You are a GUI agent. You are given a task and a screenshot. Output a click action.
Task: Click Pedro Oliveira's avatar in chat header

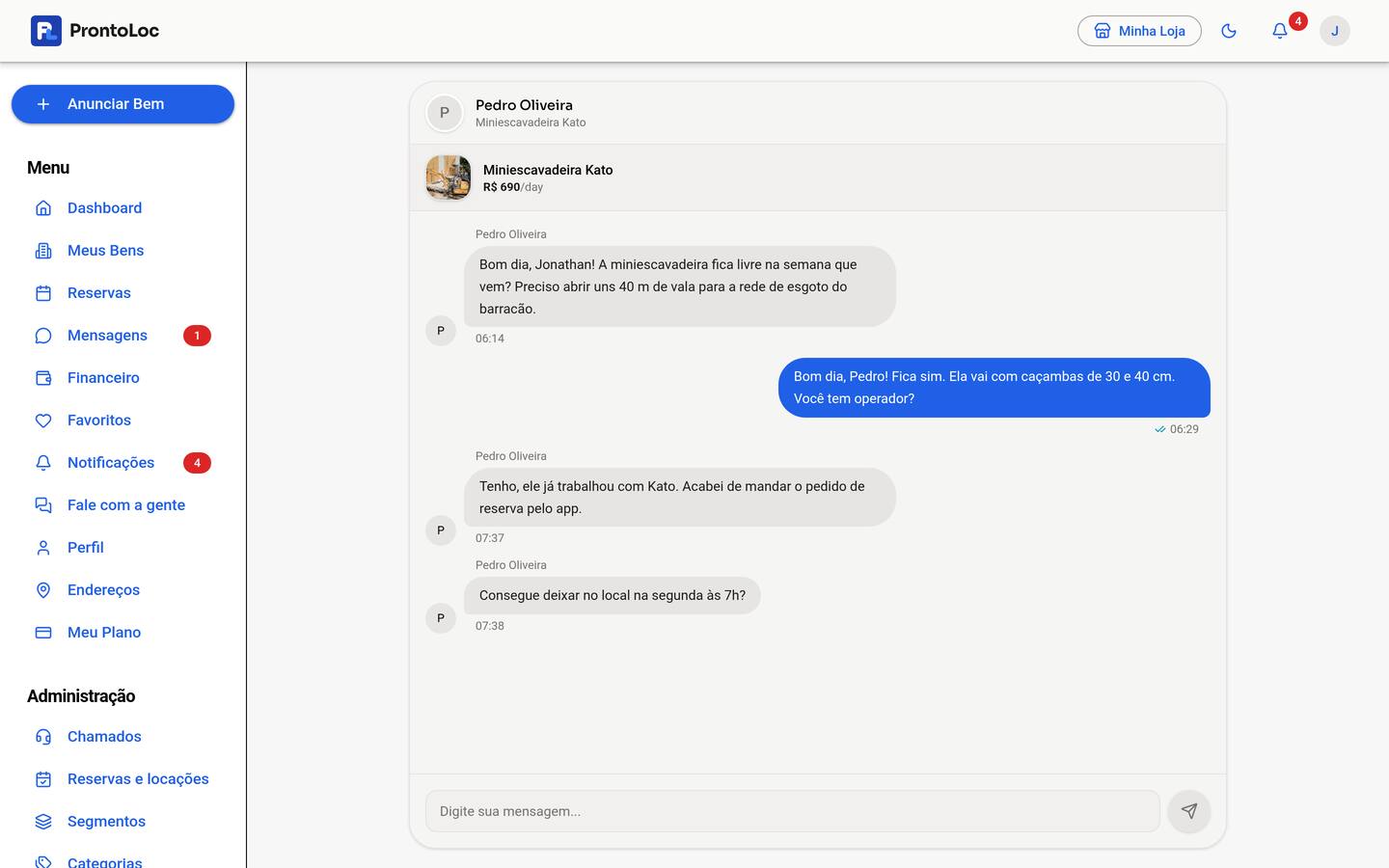(x=445, y=113)
